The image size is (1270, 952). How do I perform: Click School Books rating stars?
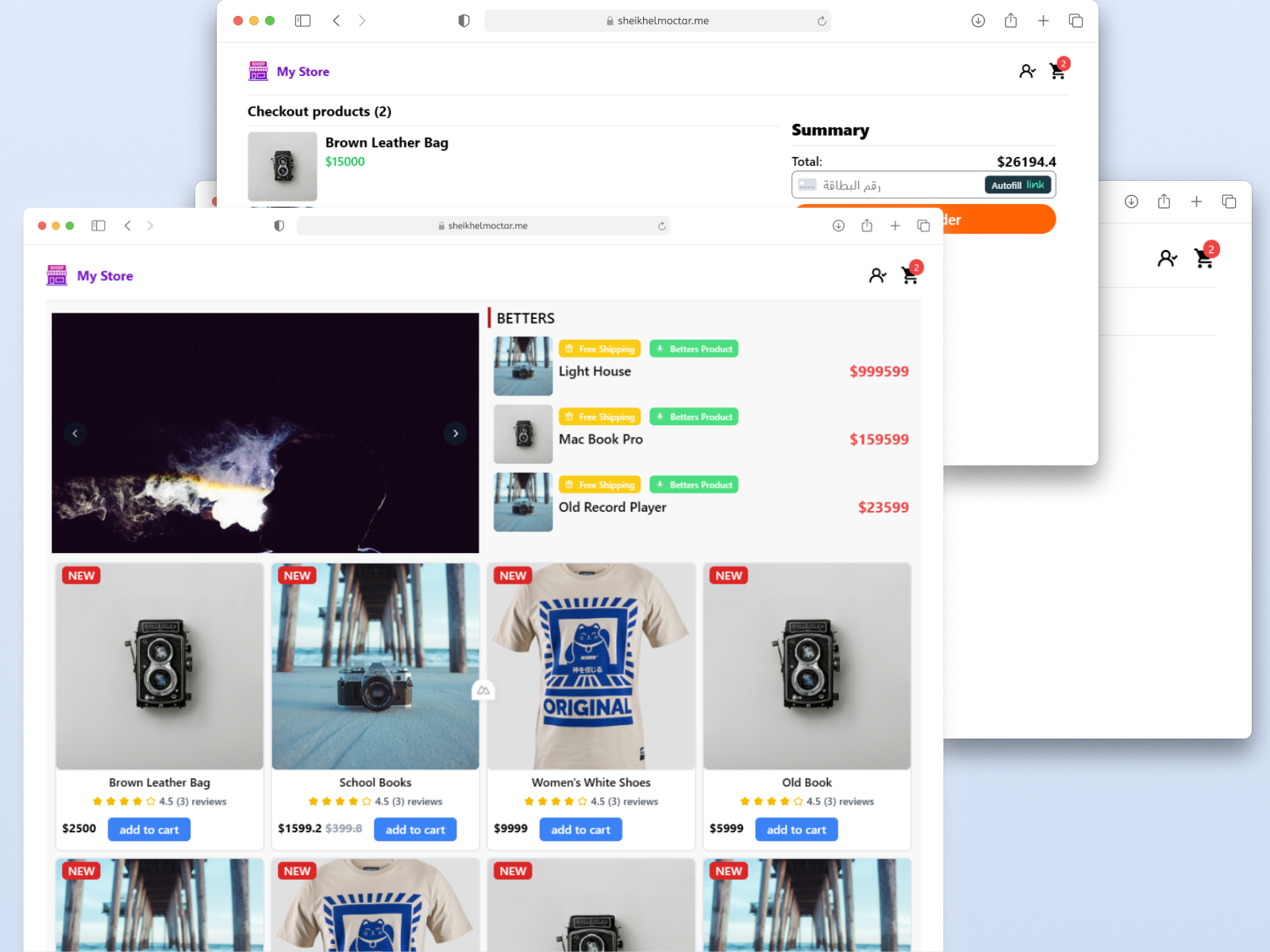340,801
